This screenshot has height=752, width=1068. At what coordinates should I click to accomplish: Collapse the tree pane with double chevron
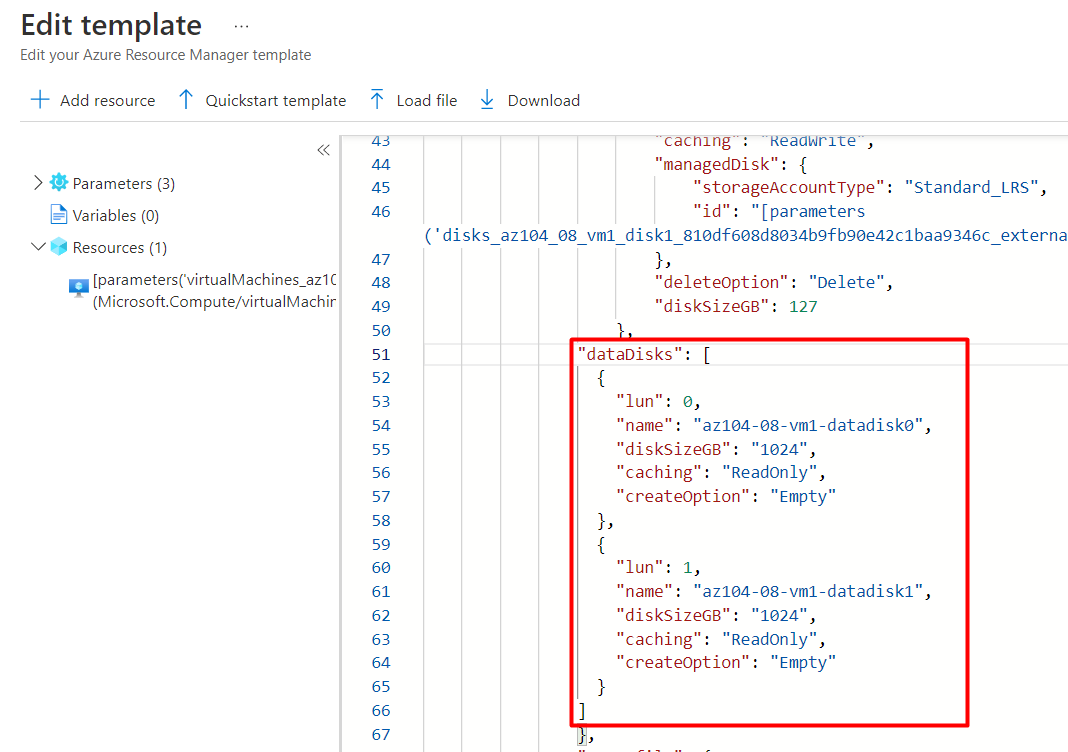(x=324, y=150)
